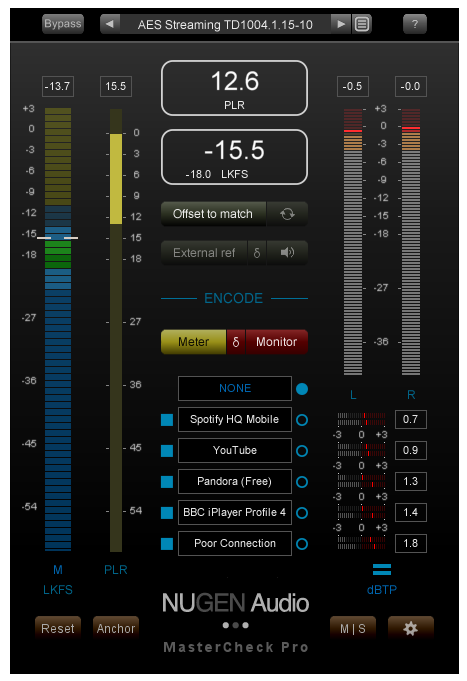Click the 1.3 value for Pandora (Free)

411,481
